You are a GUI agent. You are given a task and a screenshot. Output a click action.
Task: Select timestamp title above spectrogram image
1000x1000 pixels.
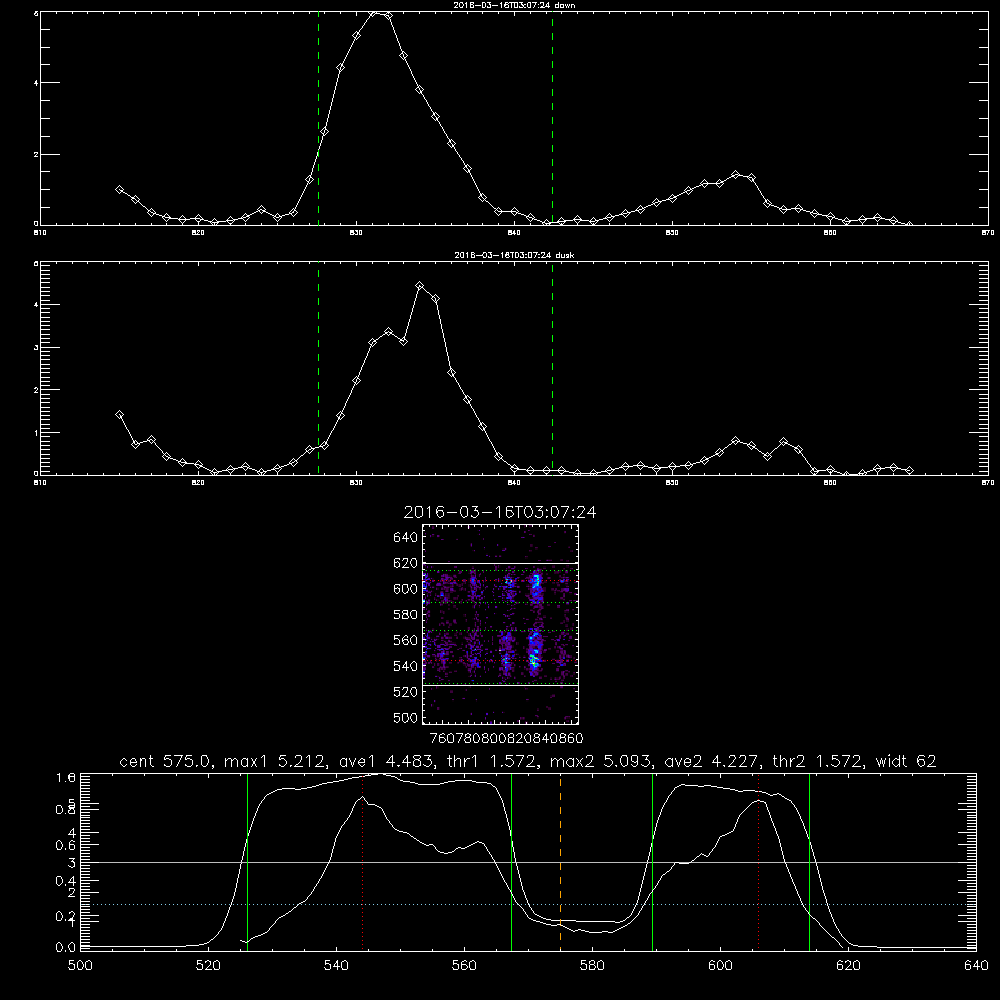tap(500, 512)
